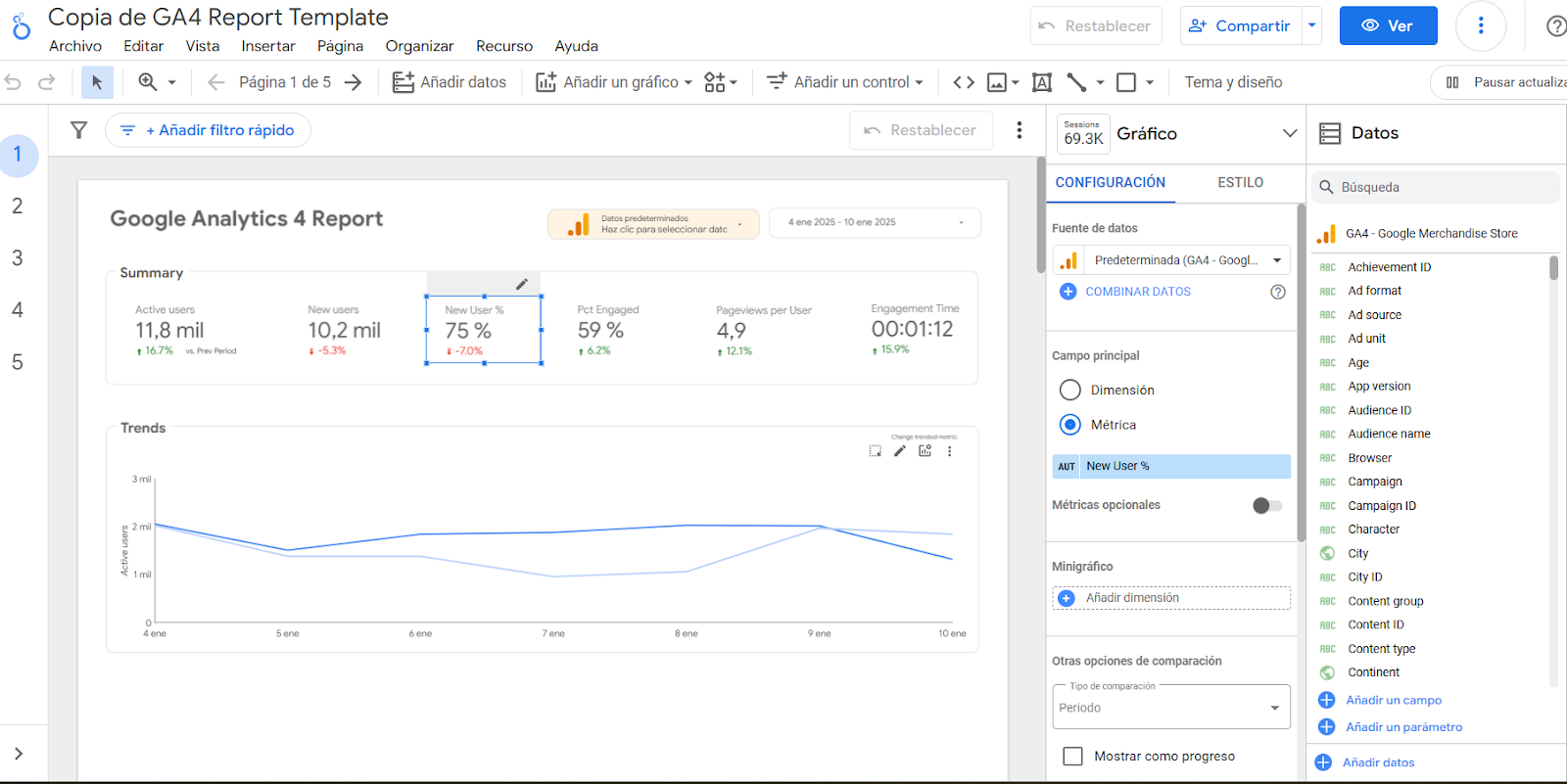Open the Tipo de comparación Periodo dropdown
1567x784 pixels.
tap(1171, 707)
